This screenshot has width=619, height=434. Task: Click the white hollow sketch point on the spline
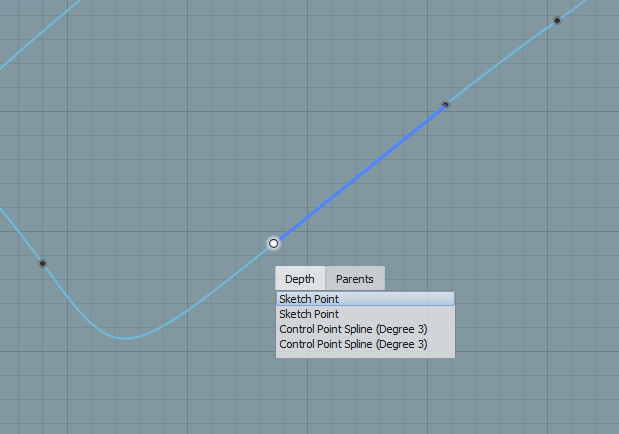273,243
